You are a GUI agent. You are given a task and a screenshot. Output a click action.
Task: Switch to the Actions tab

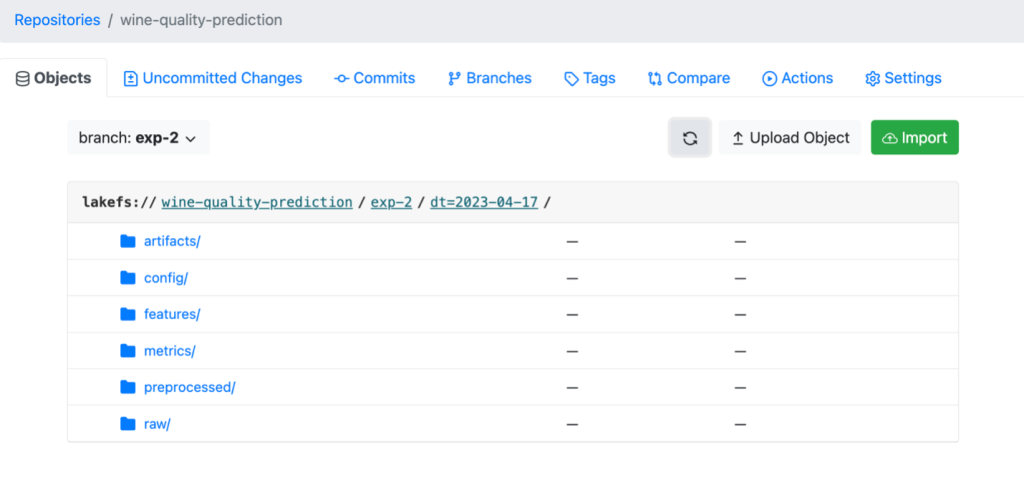798,78
